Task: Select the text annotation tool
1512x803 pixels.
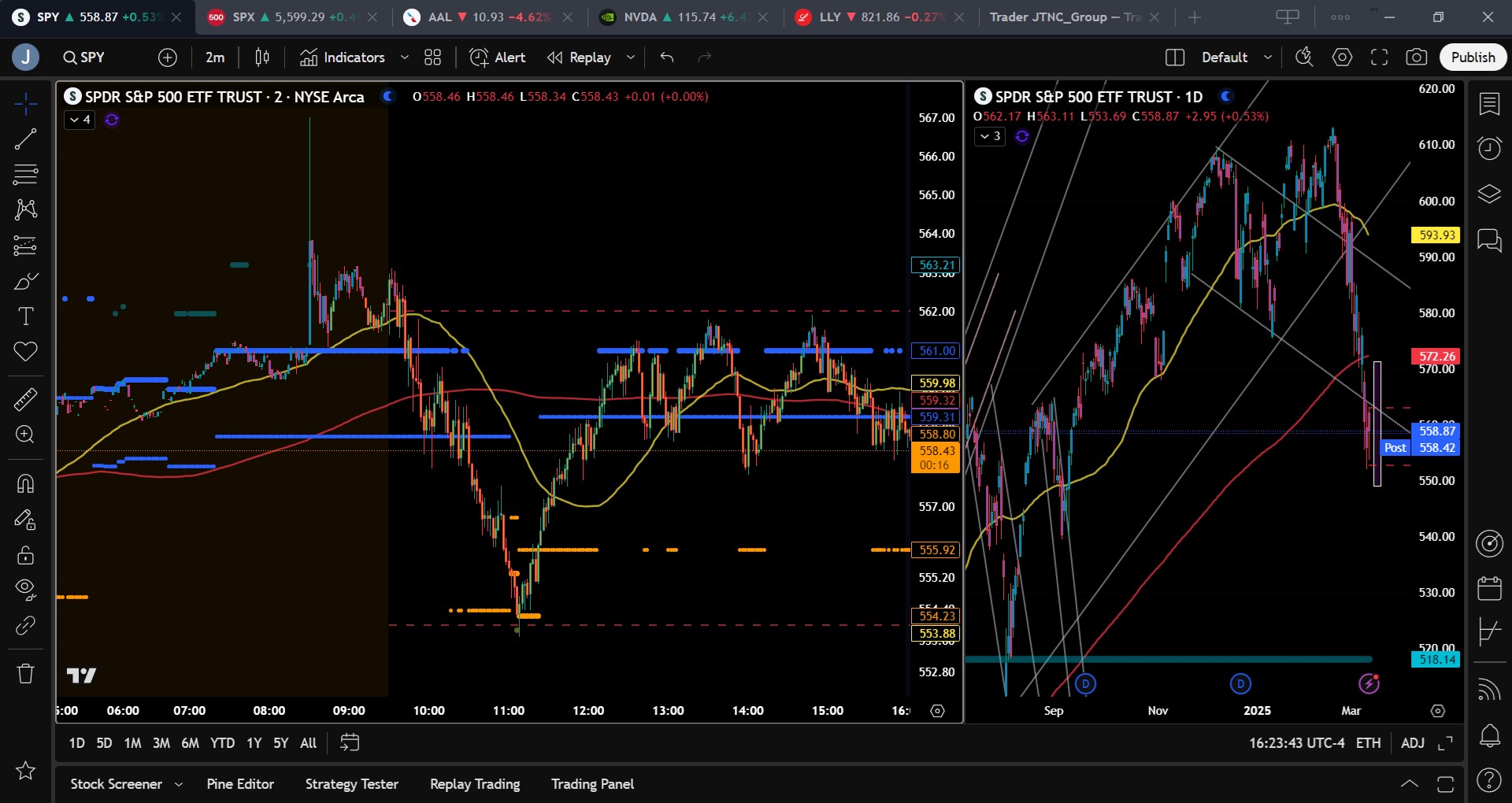Action: (25, 316)
